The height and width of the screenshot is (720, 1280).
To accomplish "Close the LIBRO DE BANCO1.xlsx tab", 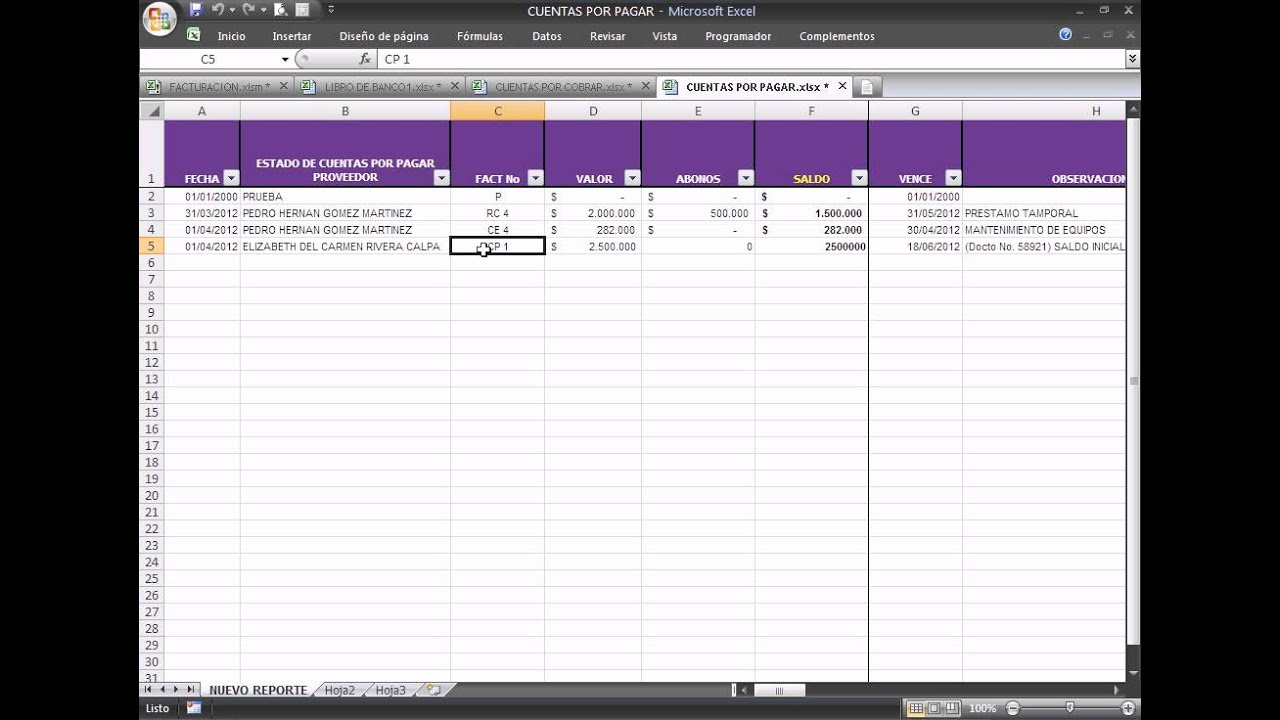I will [x=454, y=86].
